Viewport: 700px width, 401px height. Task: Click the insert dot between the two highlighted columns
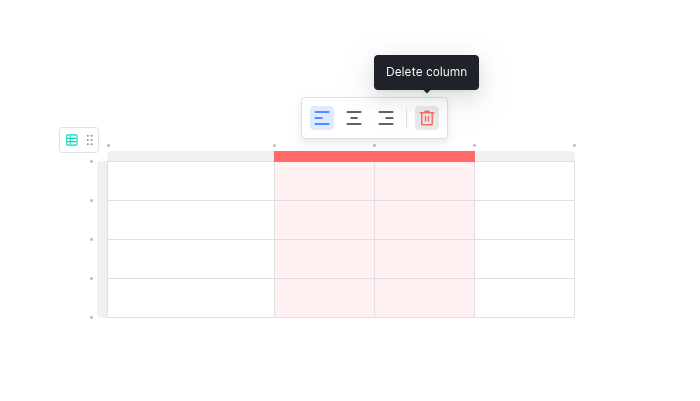pos(374,146)
